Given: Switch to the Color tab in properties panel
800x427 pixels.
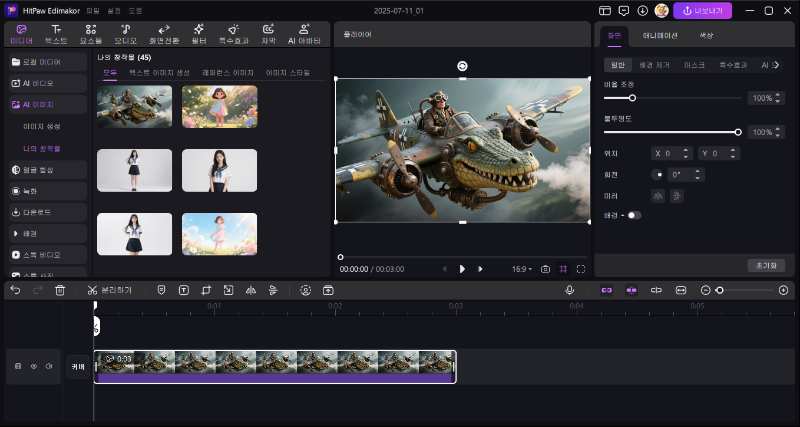Looking at the screenshot, I should (x=707, y=36).
